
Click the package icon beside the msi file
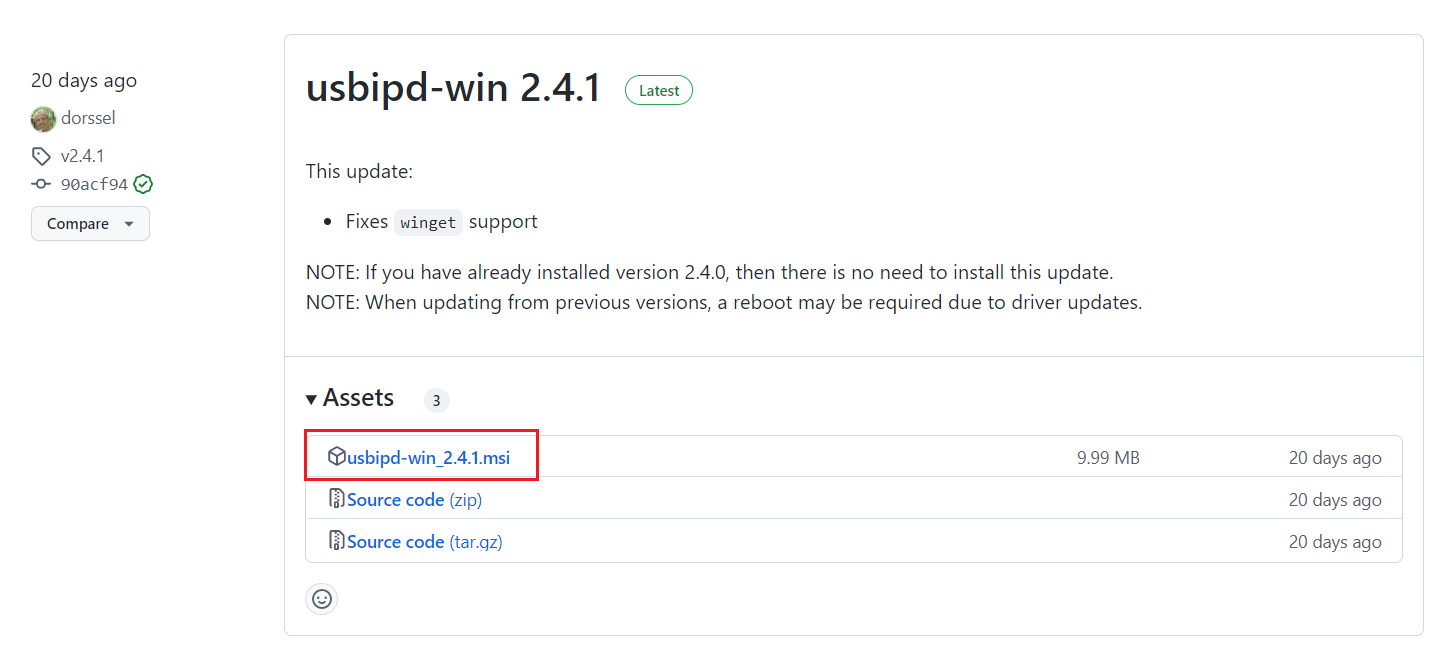click(337, 457)
